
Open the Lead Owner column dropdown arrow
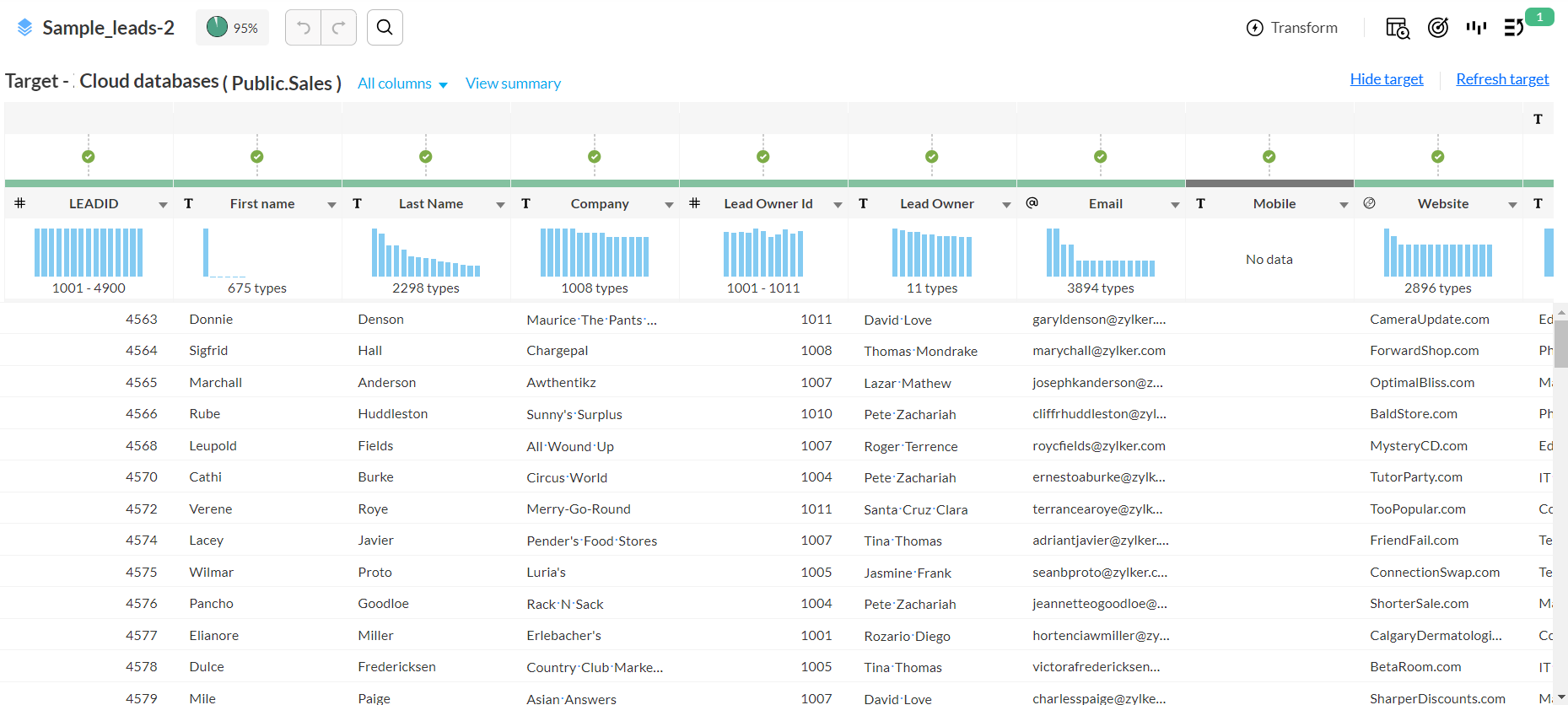point(1006,205)
